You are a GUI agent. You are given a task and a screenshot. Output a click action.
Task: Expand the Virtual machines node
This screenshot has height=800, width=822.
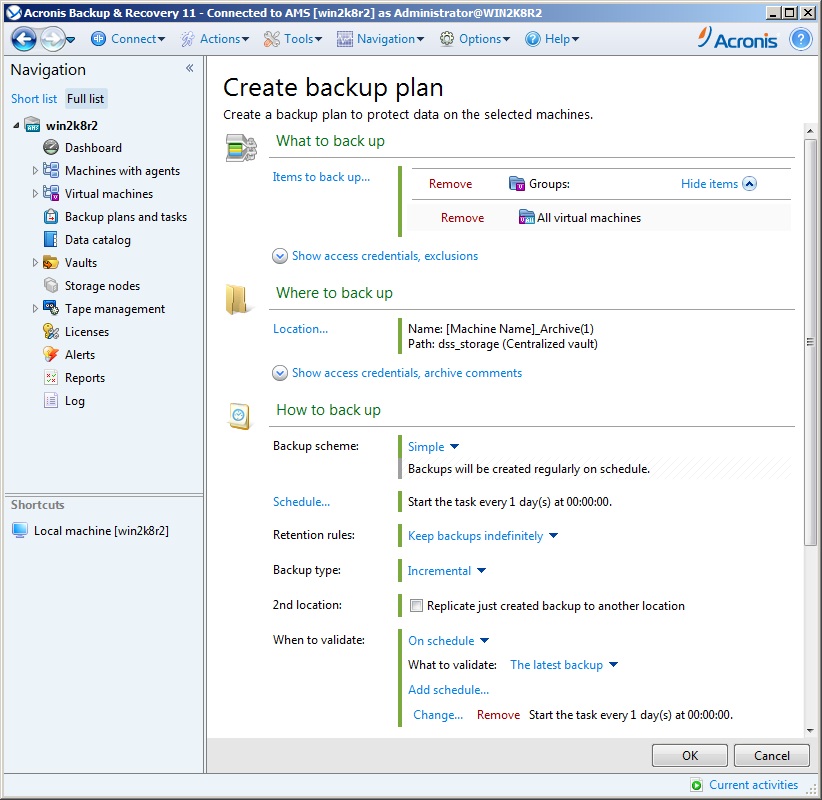(x=35, y=194)
